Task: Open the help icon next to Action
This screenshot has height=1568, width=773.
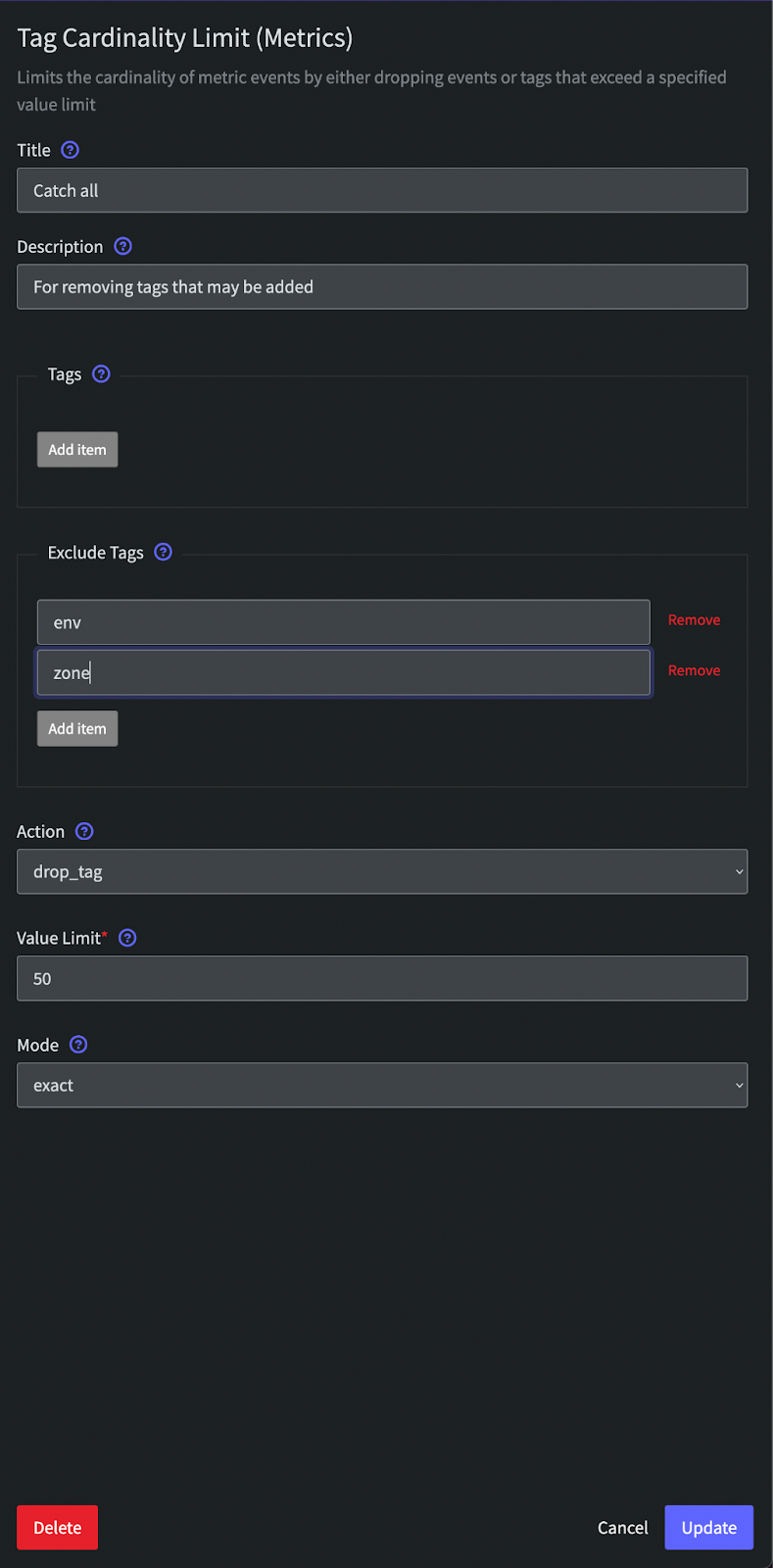Action: 84,831
